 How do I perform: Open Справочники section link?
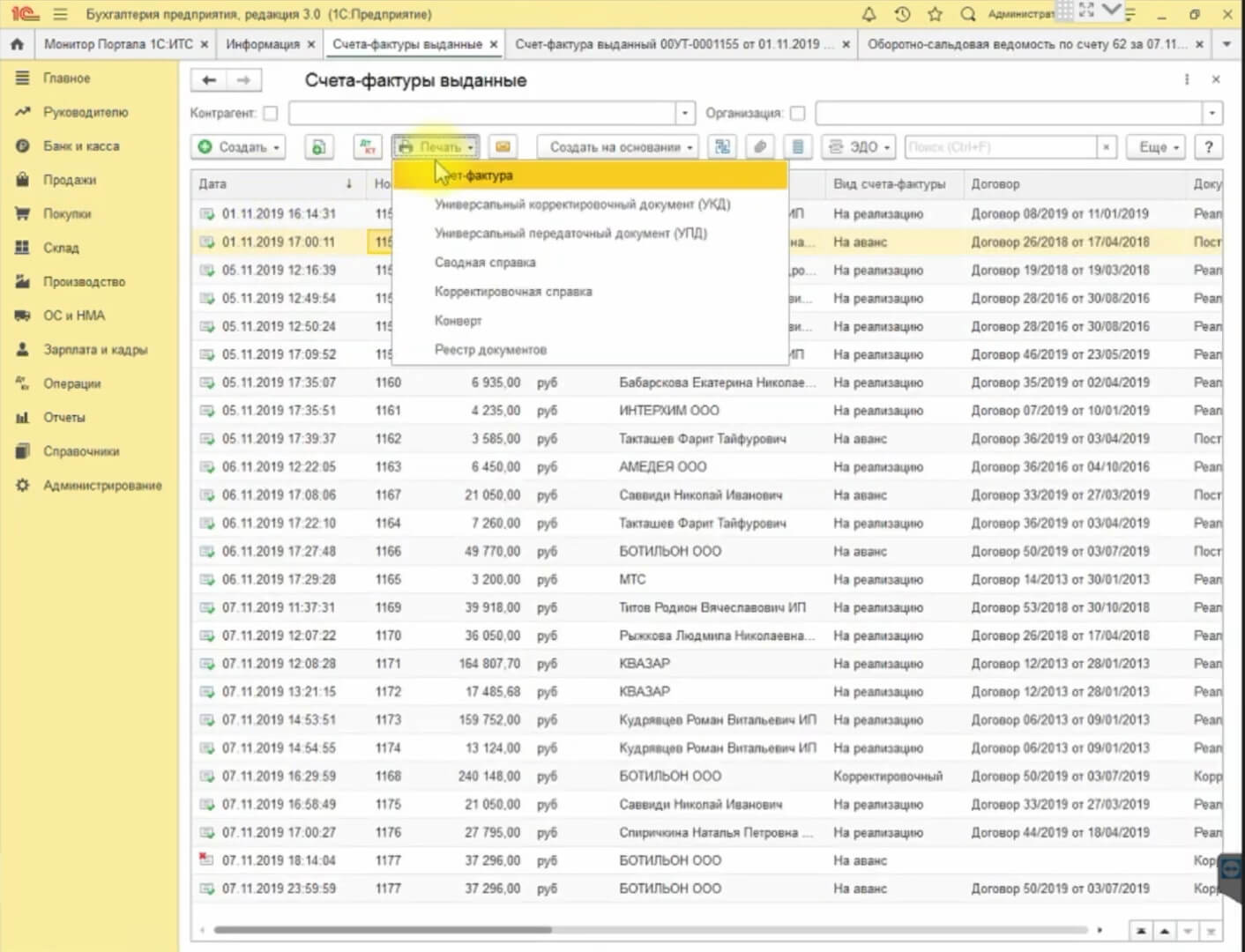click(x=81, y=451)
